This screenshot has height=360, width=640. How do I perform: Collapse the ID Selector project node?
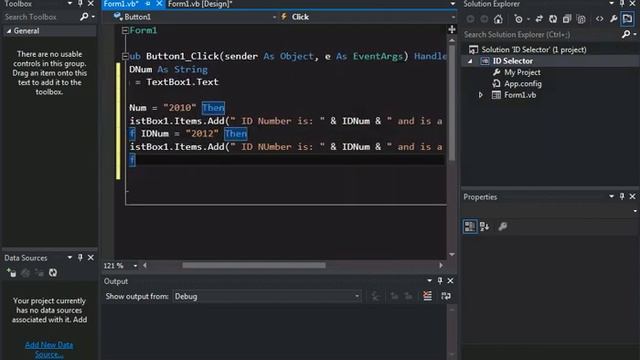coord(470,61)
